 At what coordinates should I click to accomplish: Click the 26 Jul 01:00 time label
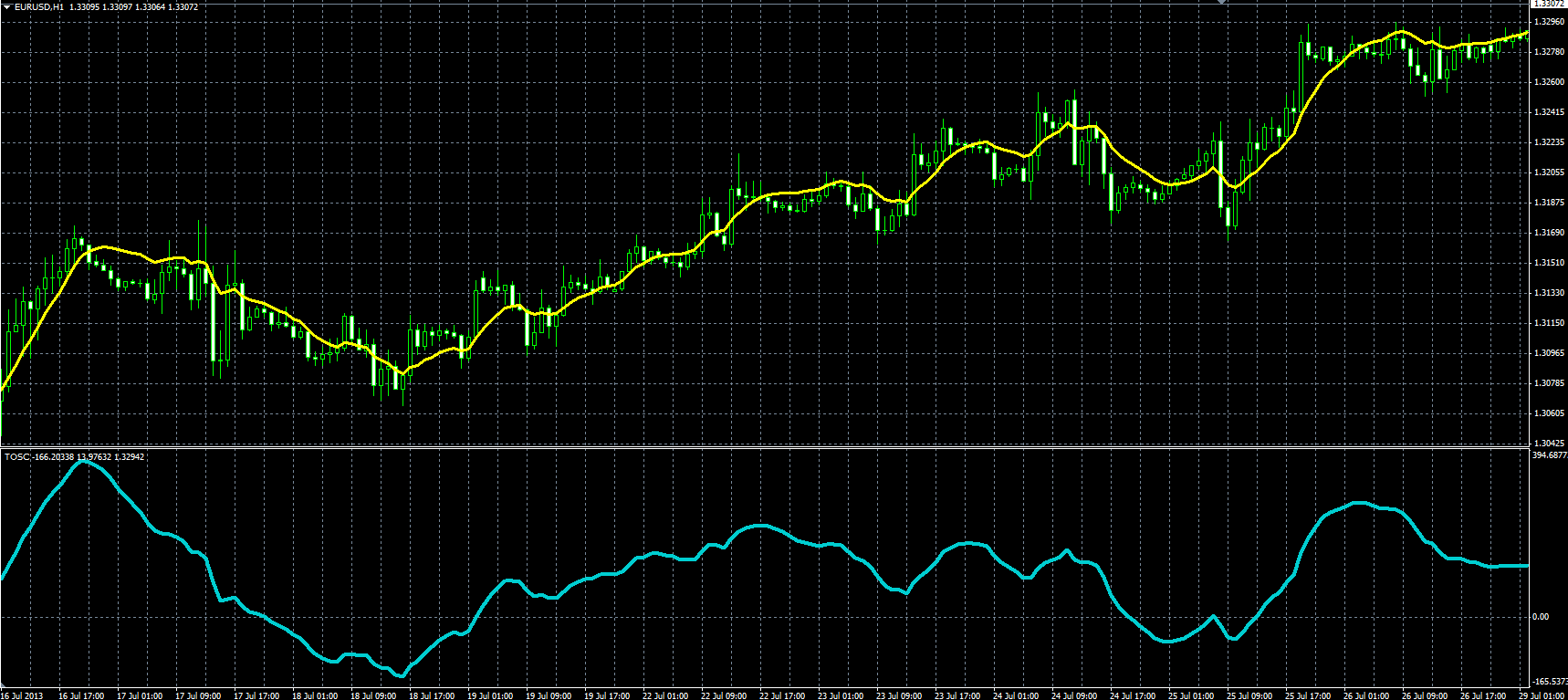click(x=1366, y=695)
